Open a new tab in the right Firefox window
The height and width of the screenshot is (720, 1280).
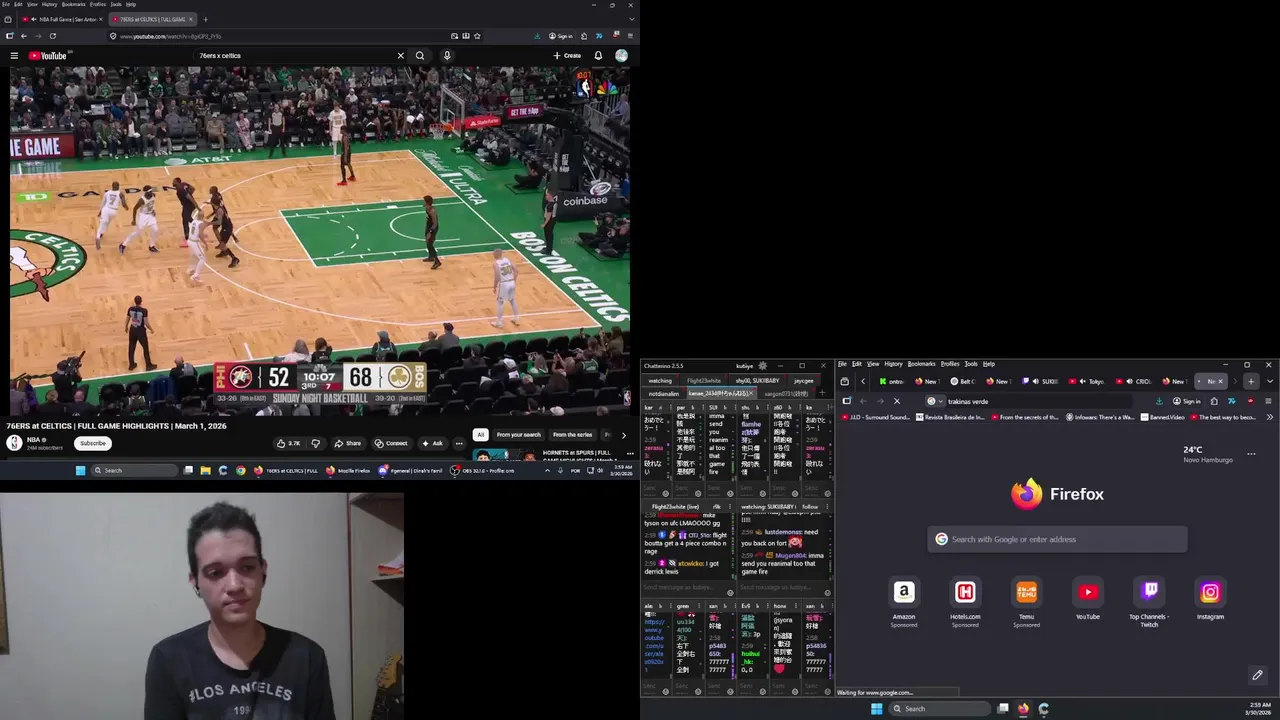(1251, 381)
